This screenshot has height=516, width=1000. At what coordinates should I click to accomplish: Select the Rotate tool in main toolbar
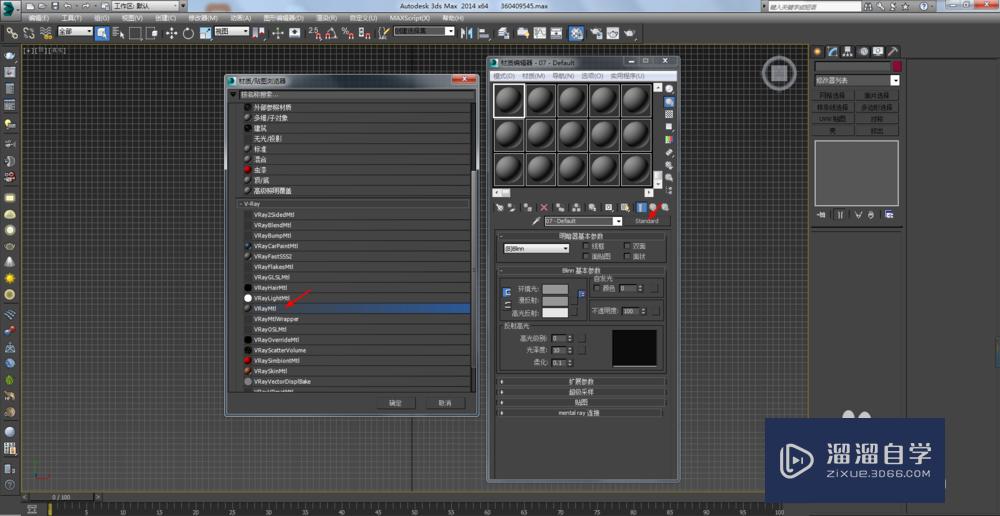pos(188,32)
